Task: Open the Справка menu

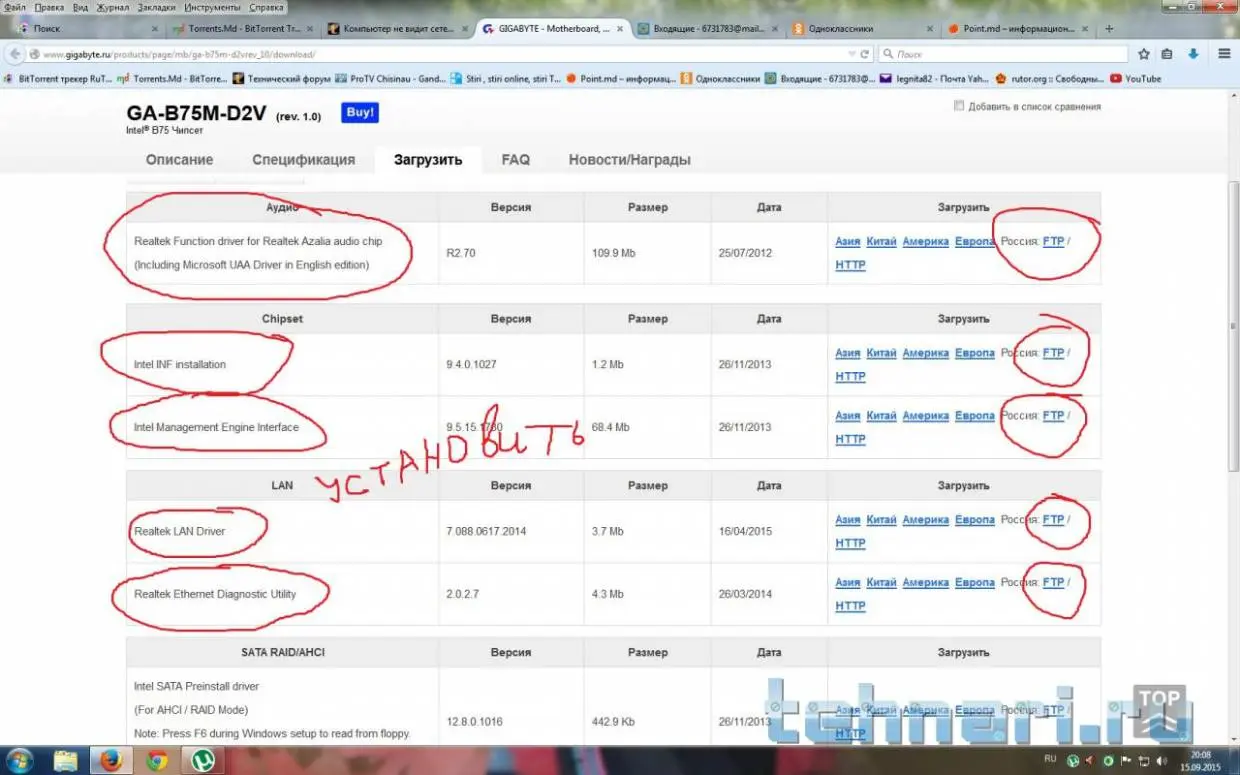Action: coord(266,7)
